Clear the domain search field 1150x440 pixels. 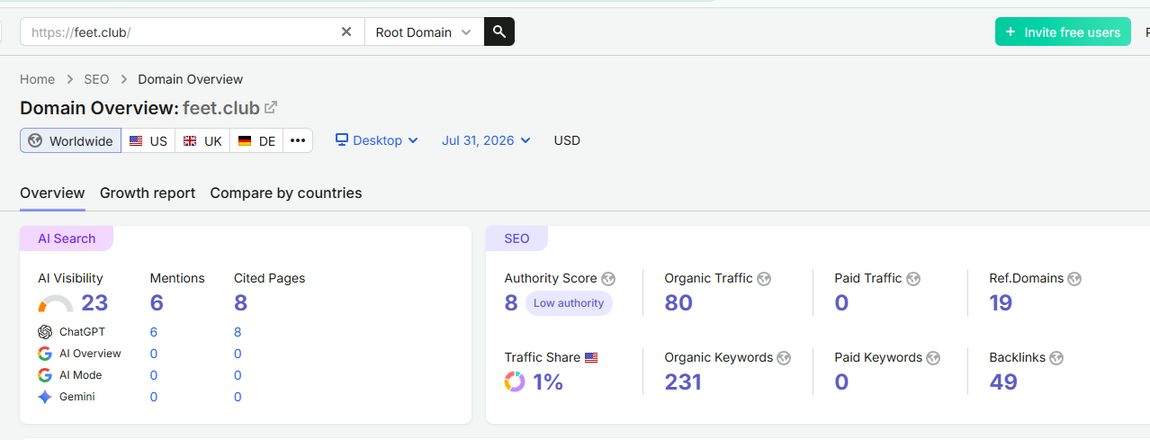coord(346,32)
